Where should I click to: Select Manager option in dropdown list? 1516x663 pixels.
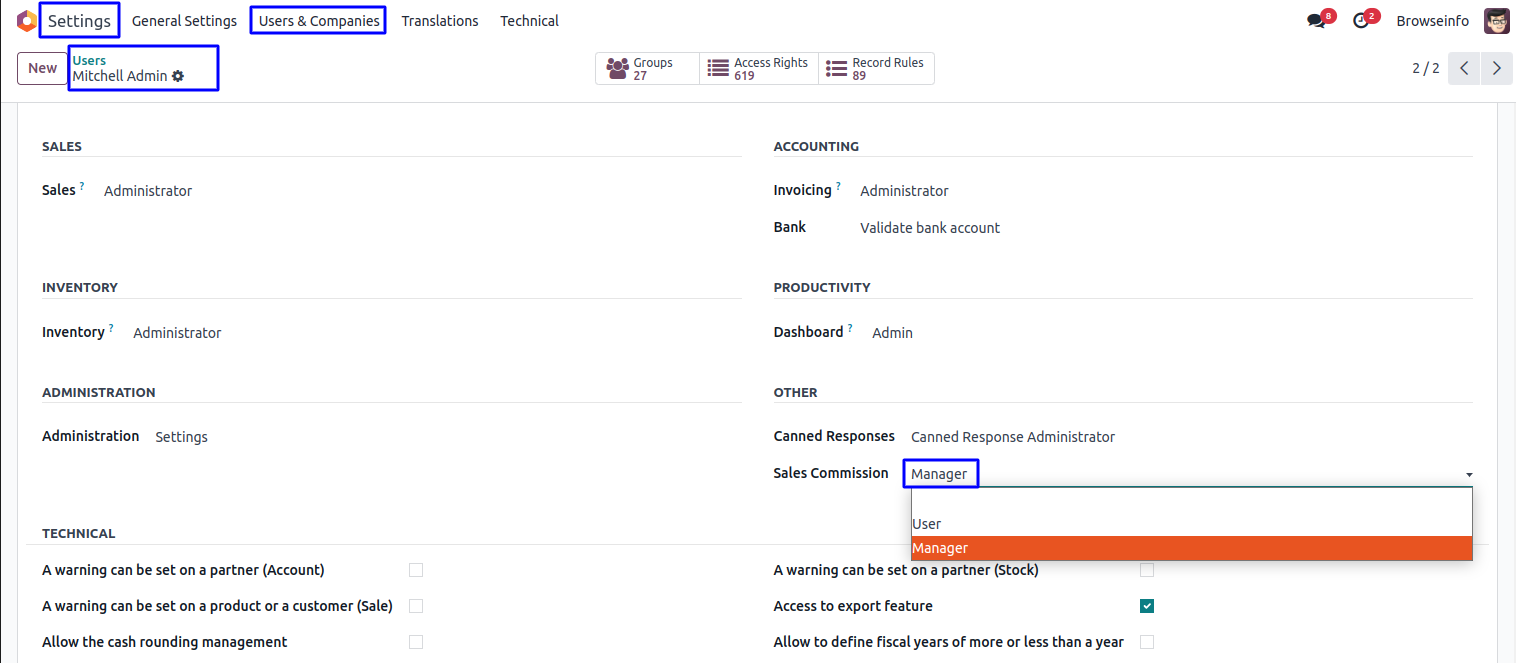940,548
